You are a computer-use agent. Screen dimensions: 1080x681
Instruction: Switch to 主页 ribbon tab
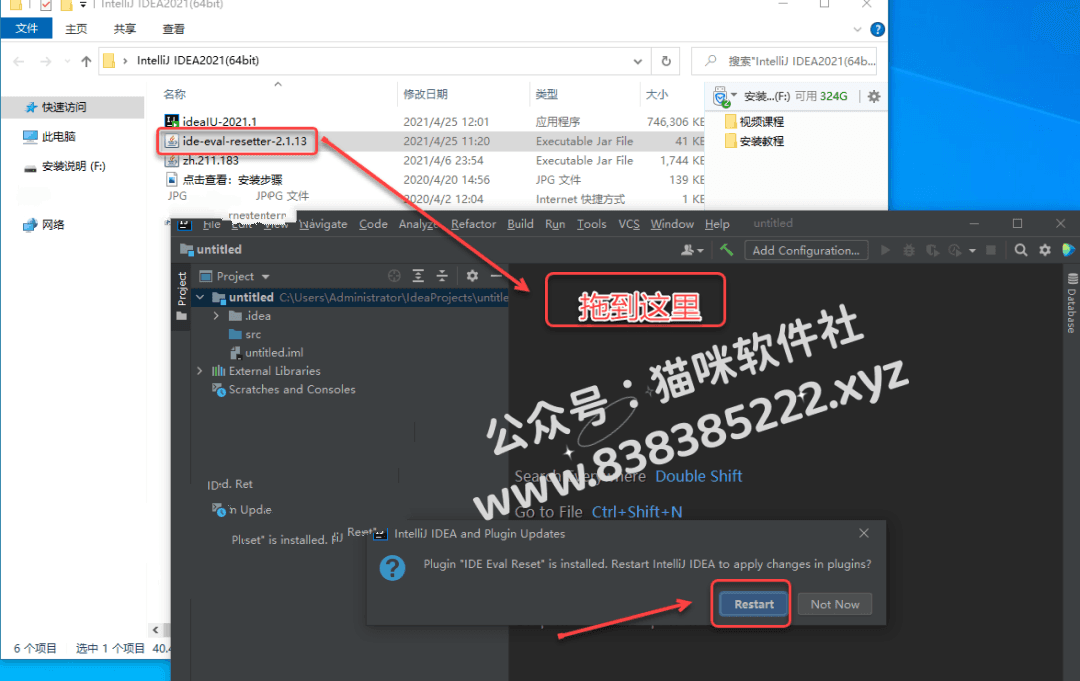point(76,29)
